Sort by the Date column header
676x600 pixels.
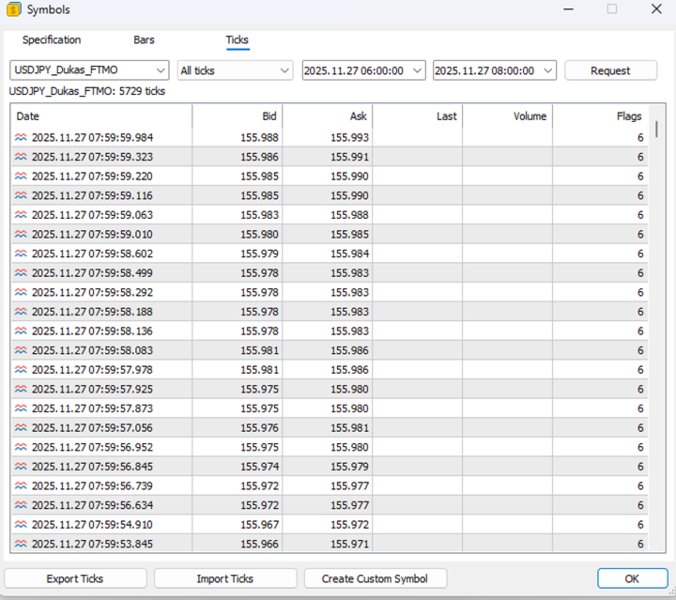(101, 116)
